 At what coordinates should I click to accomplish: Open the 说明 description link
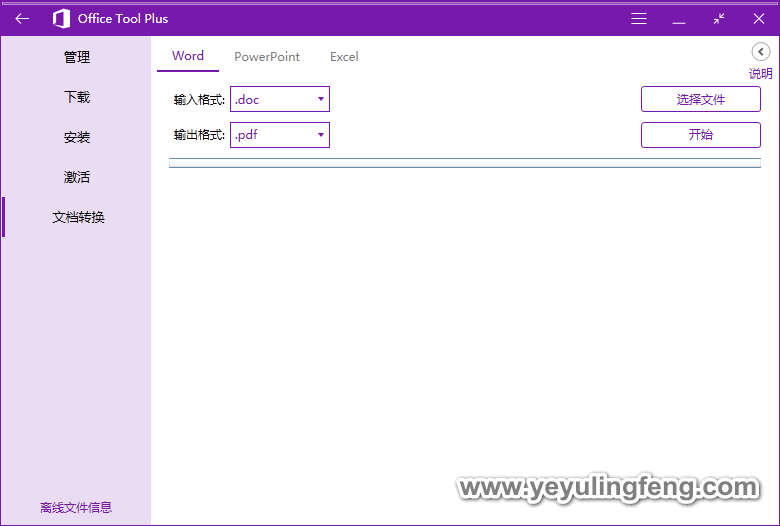pyautogui.click(x=761, y=74)
